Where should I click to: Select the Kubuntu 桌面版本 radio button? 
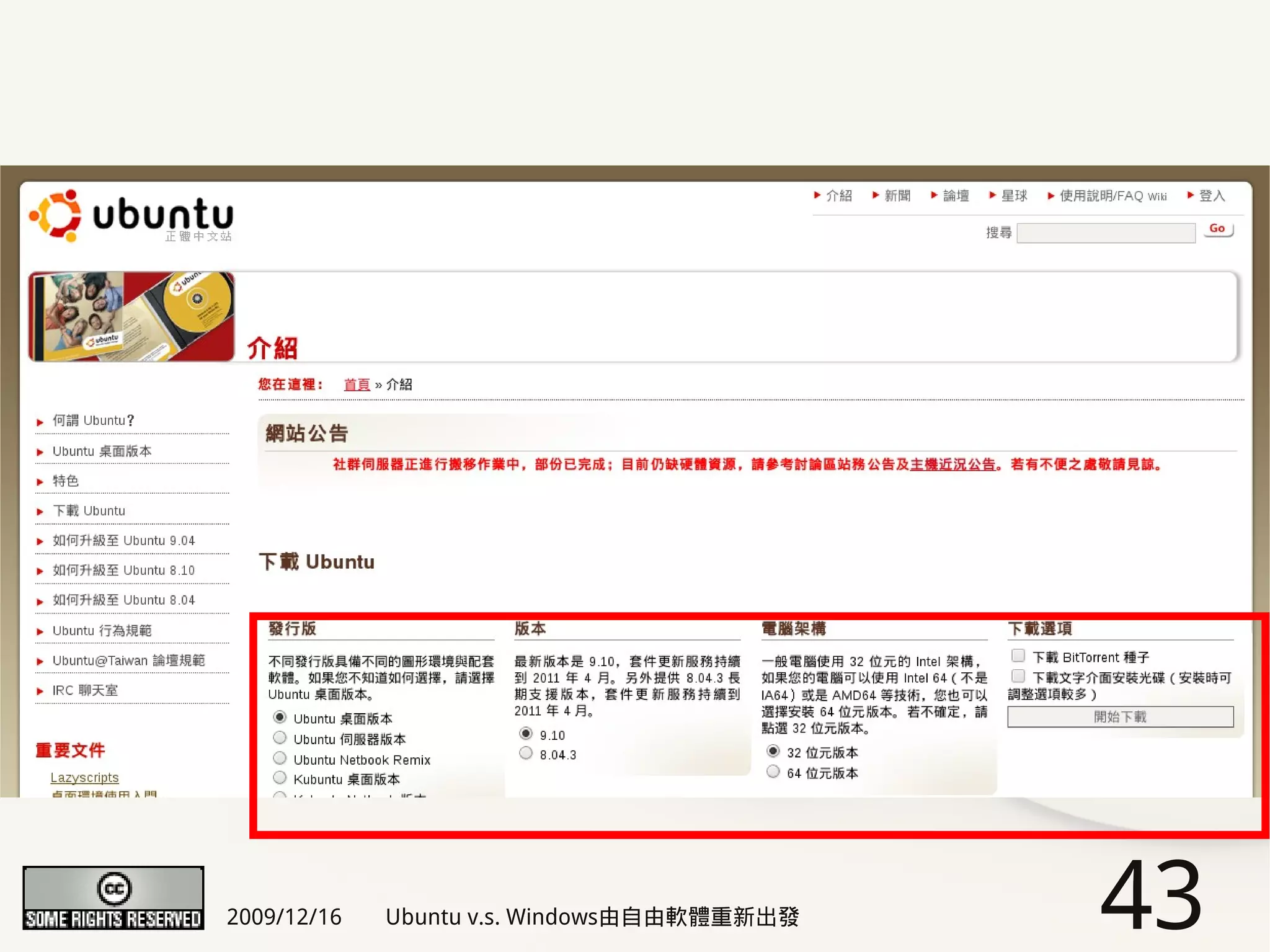(280, 778)
